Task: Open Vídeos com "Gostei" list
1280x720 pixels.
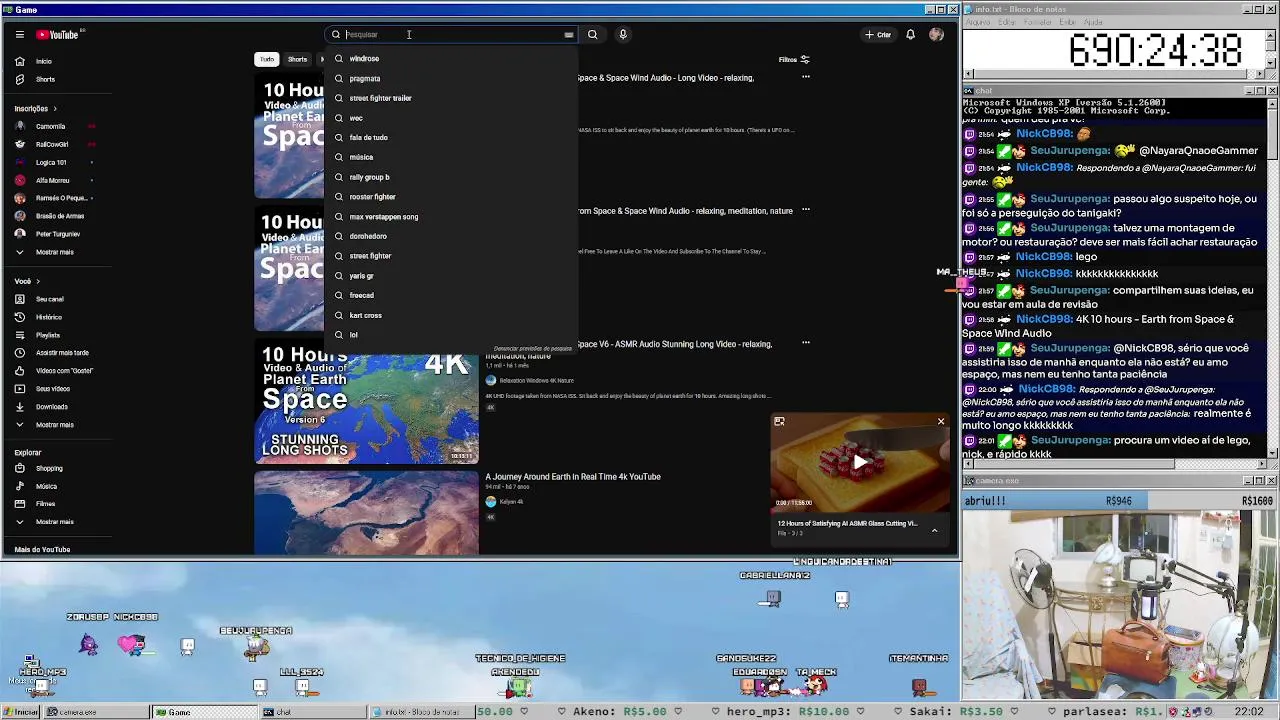Action: pos(64,371)
